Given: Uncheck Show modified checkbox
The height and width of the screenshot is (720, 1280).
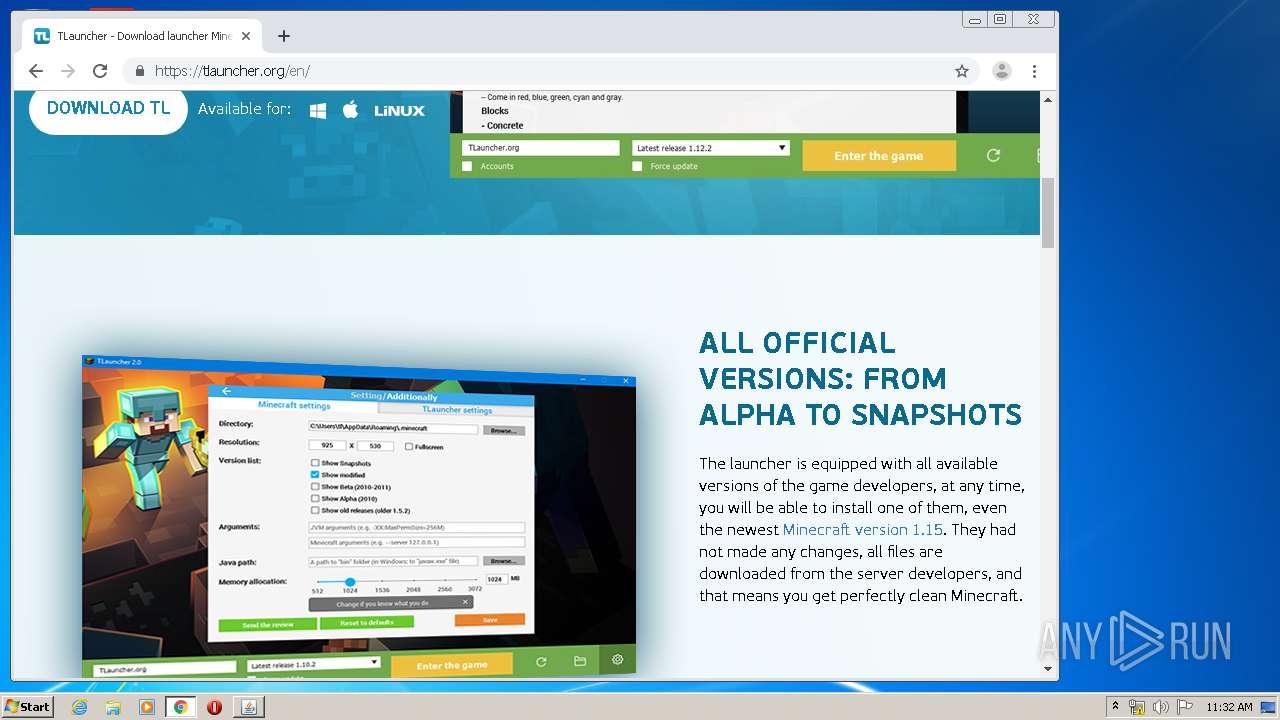Looking at the screenshot, I should click(x=315, y=475).
